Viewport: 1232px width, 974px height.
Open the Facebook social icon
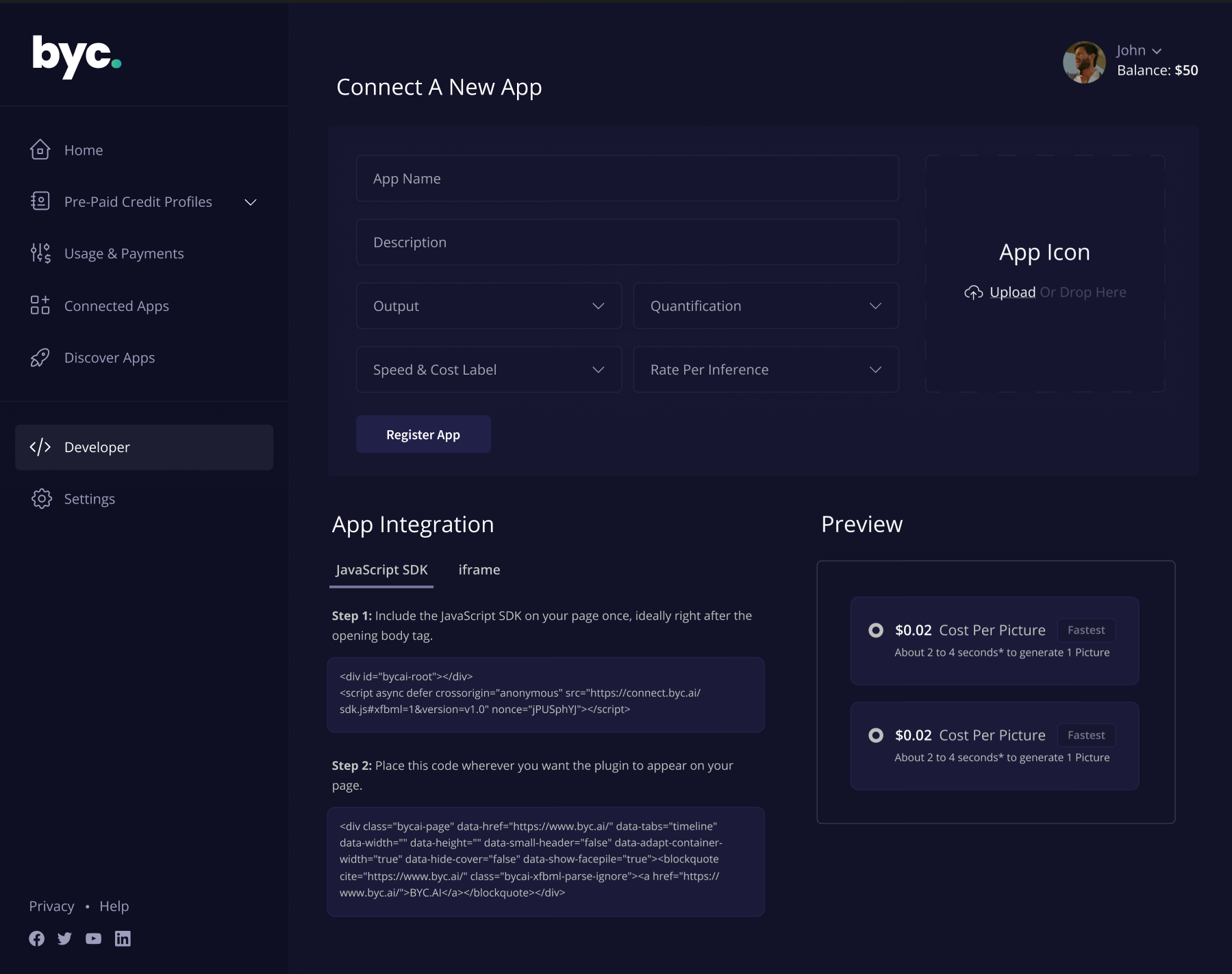pos(37,938)
